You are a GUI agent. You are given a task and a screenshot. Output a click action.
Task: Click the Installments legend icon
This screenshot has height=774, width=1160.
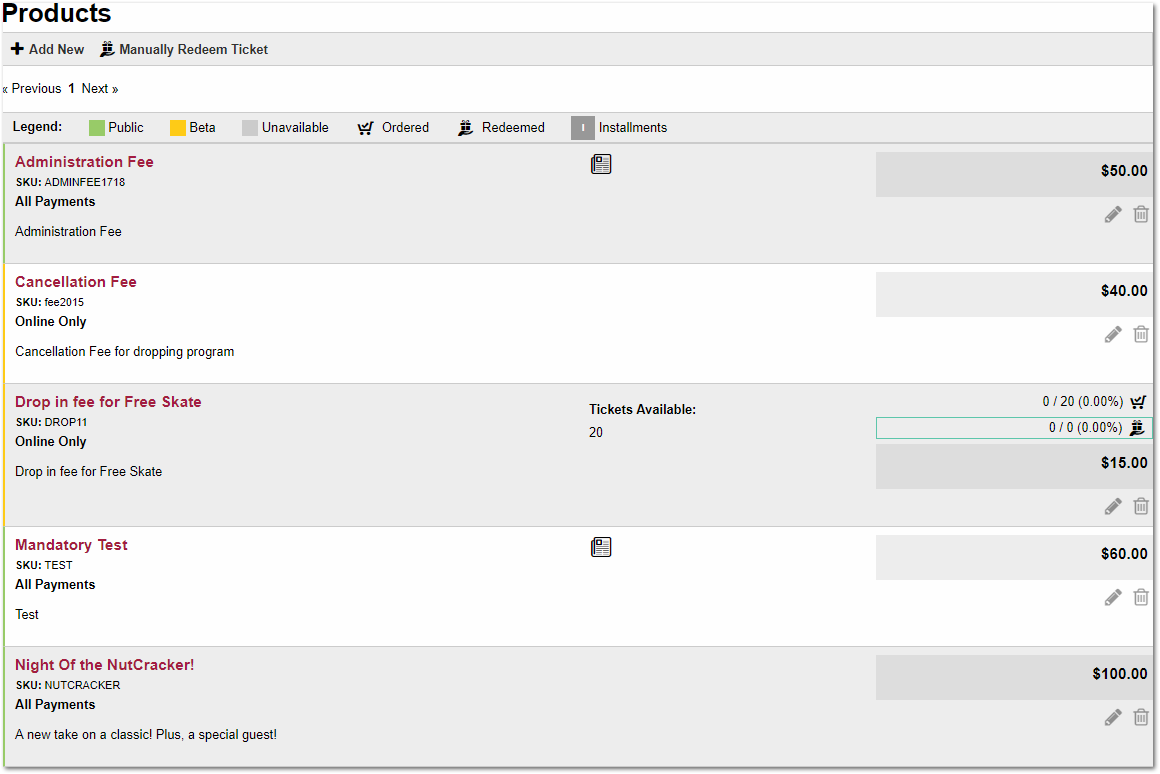[582, 128]
